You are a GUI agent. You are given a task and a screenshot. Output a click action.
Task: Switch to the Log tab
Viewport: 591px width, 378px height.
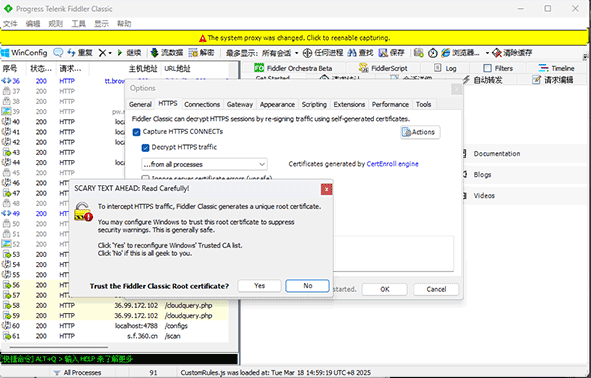(445, 68)
